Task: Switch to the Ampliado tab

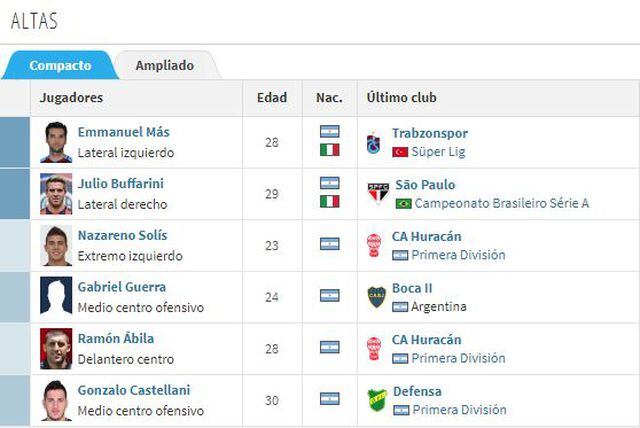Action: (165, 66)
